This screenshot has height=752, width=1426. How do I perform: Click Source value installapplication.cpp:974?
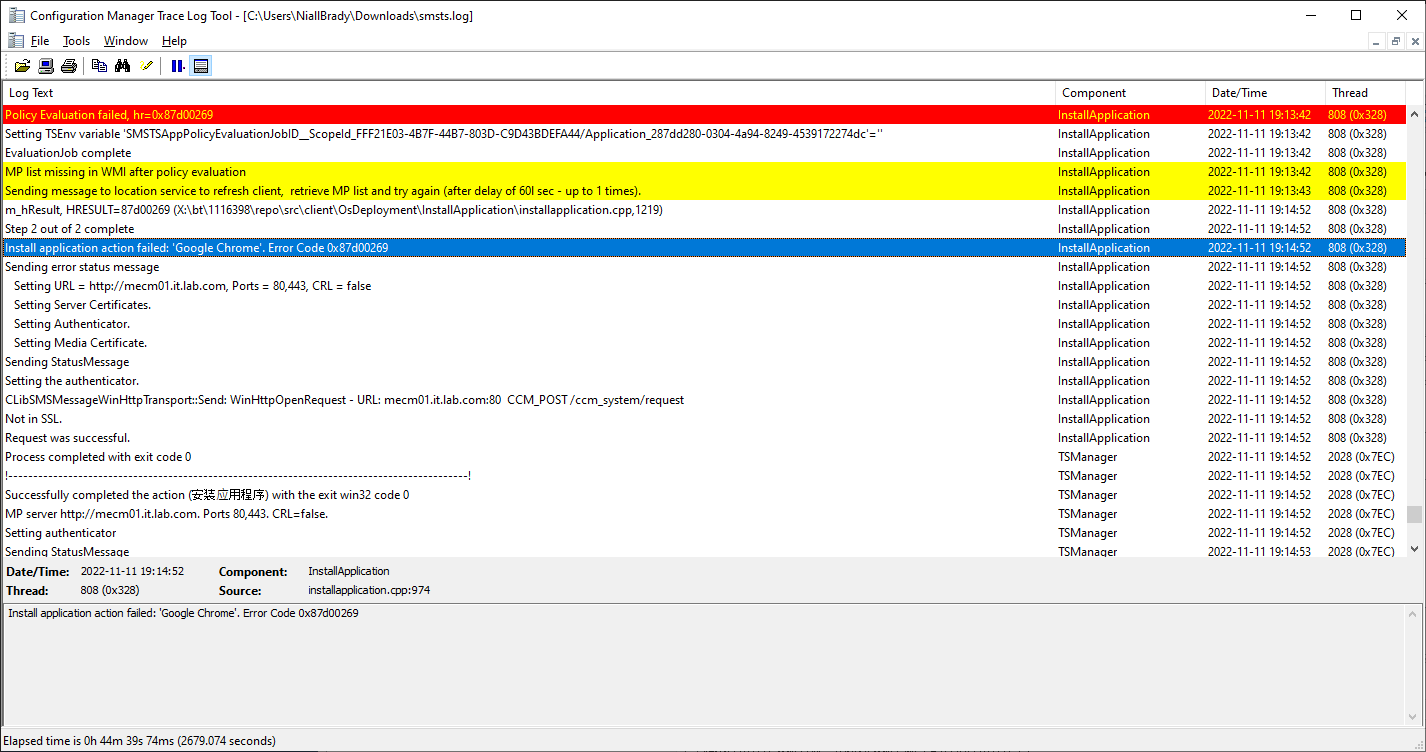pyautogui.click(x=369, y=591)
